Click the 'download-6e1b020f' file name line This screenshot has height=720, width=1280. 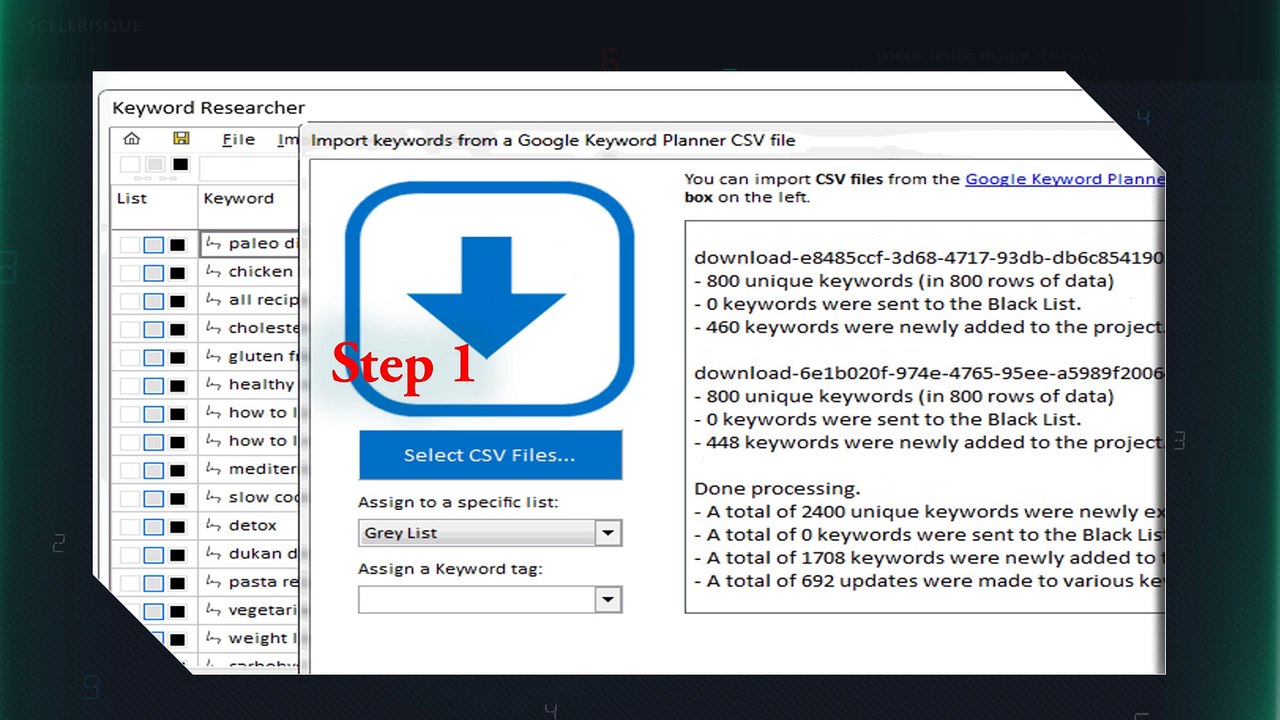pyautogui.click(x=929, y=373)
